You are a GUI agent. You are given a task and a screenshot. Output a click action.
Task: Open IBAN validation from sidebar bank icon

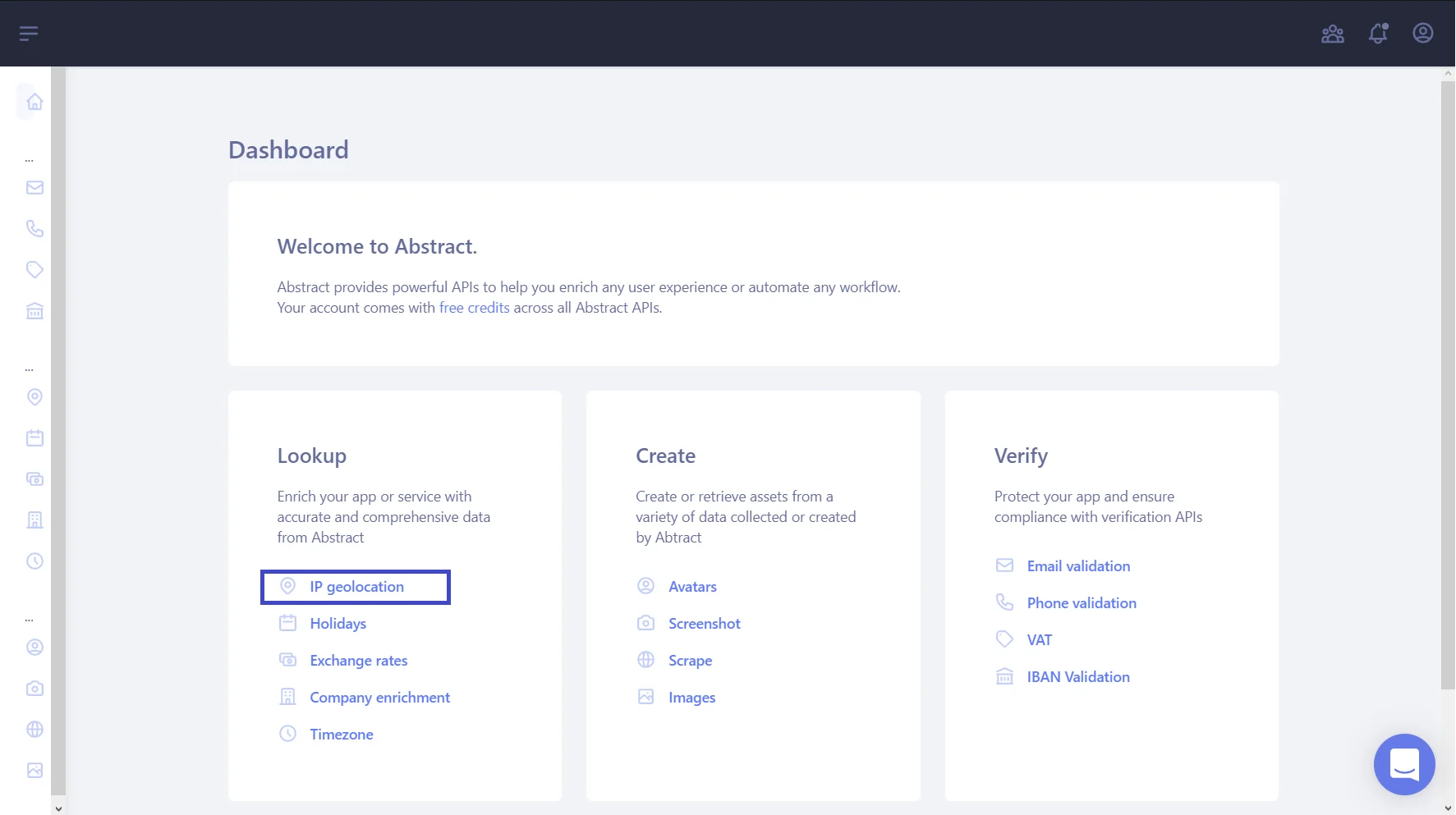(34, 311)
